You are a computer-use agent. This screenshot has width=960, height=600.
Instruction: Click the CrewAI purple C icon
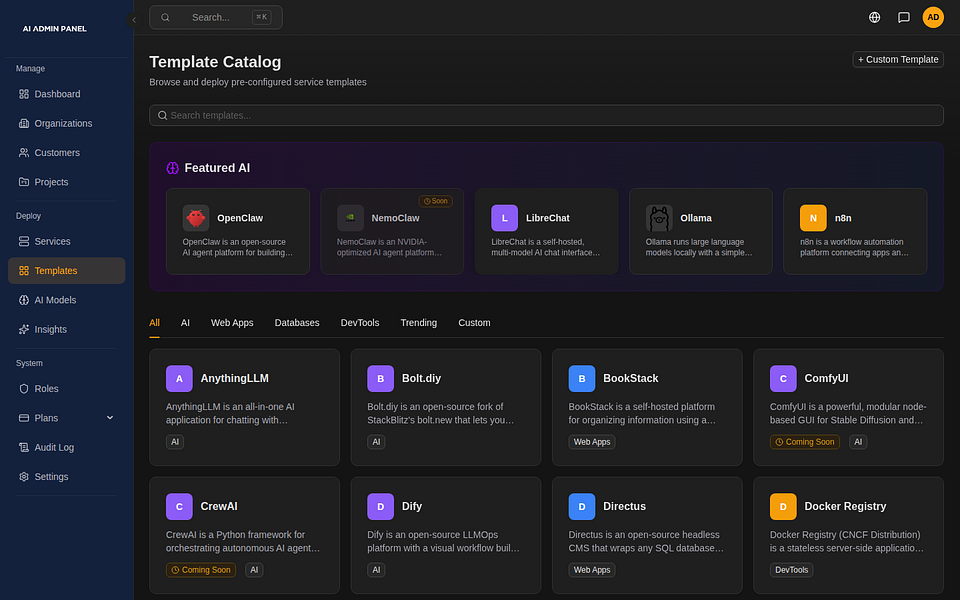tap(179, 507)
